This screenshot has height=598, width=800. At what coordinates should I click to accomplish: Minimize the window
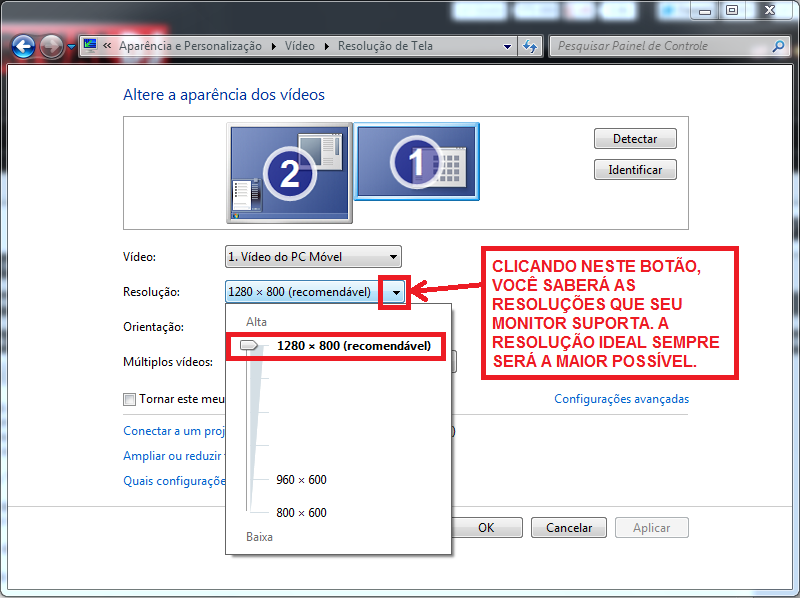705,10
